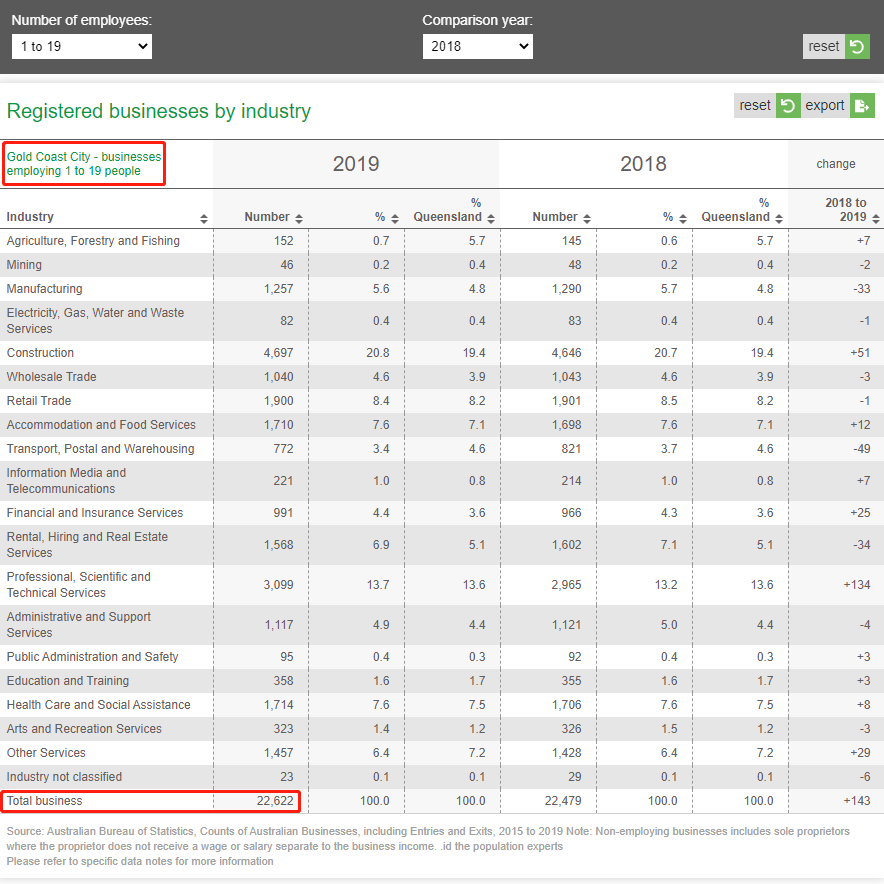The width and height of the screenshot is (884, 884).
Task: Open the Comparison year dropdown
Action: [x=478, y=46]
